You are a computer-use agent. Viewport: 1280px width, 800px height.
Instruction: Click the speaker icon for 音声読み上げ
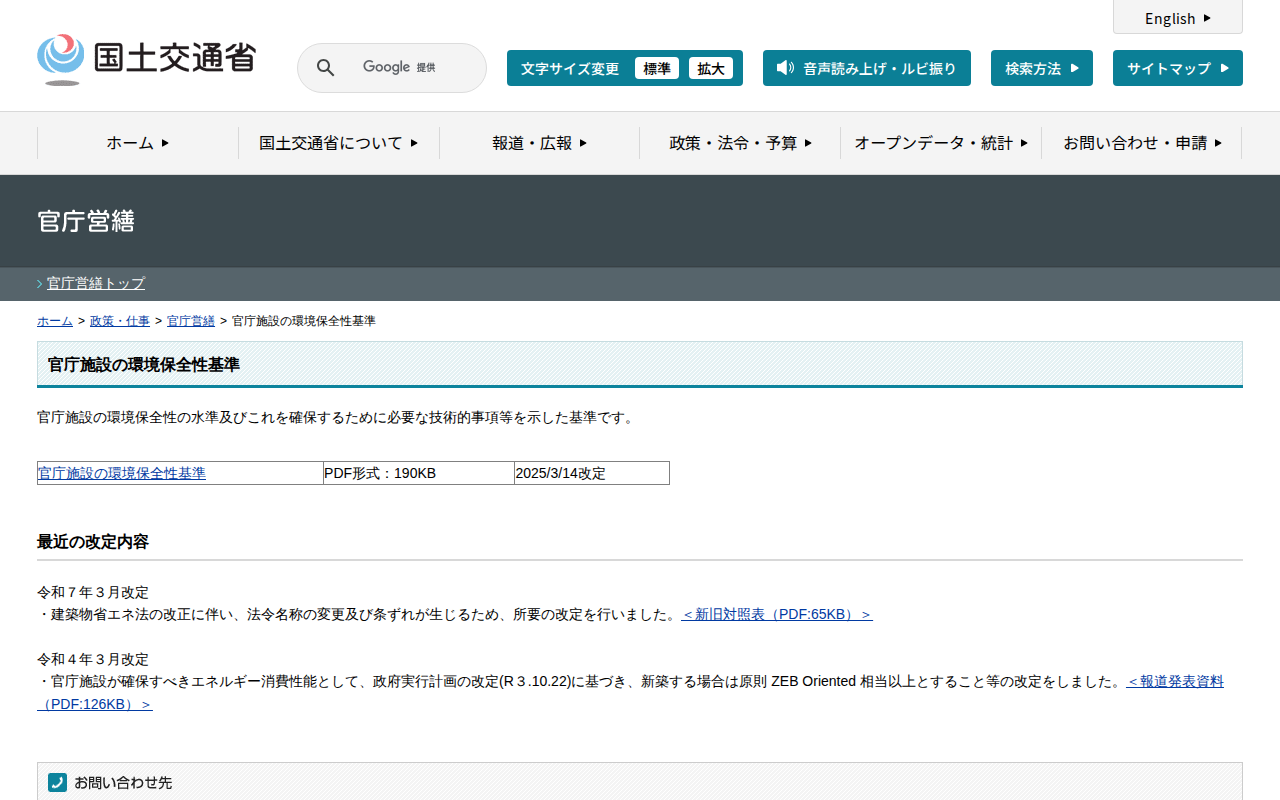point(785,68)
